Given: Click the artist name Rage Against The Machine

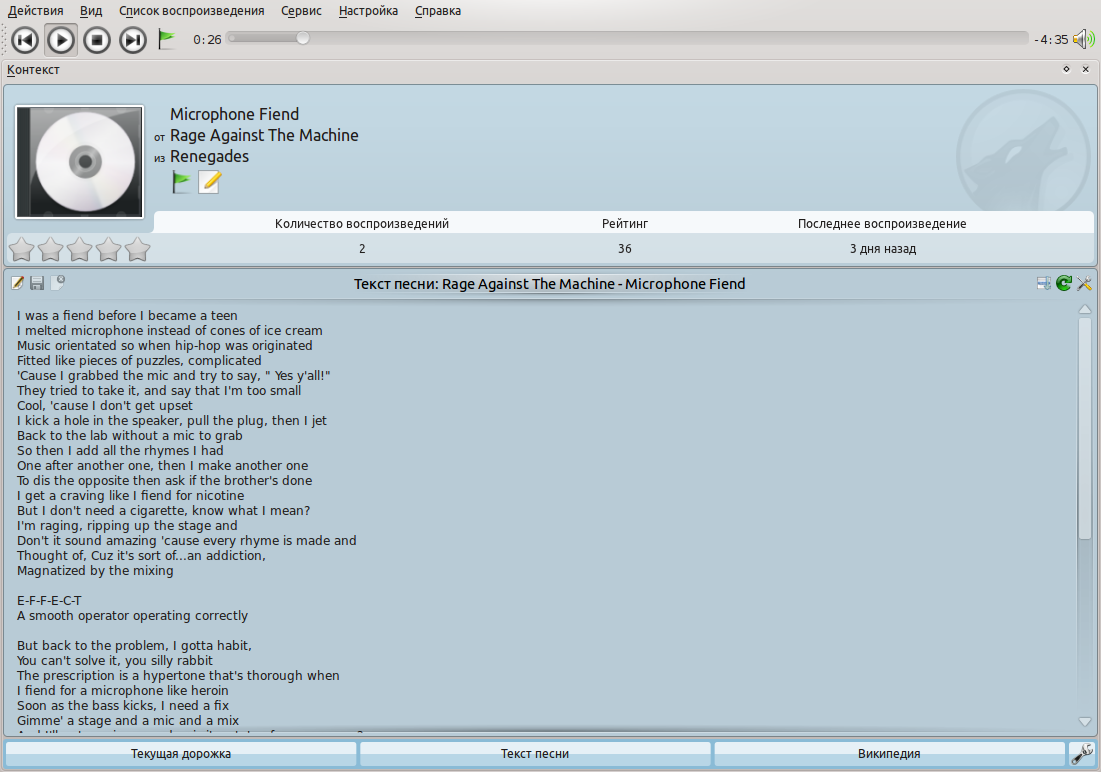Looking at the screenshot, I should [x=264, y=136].
